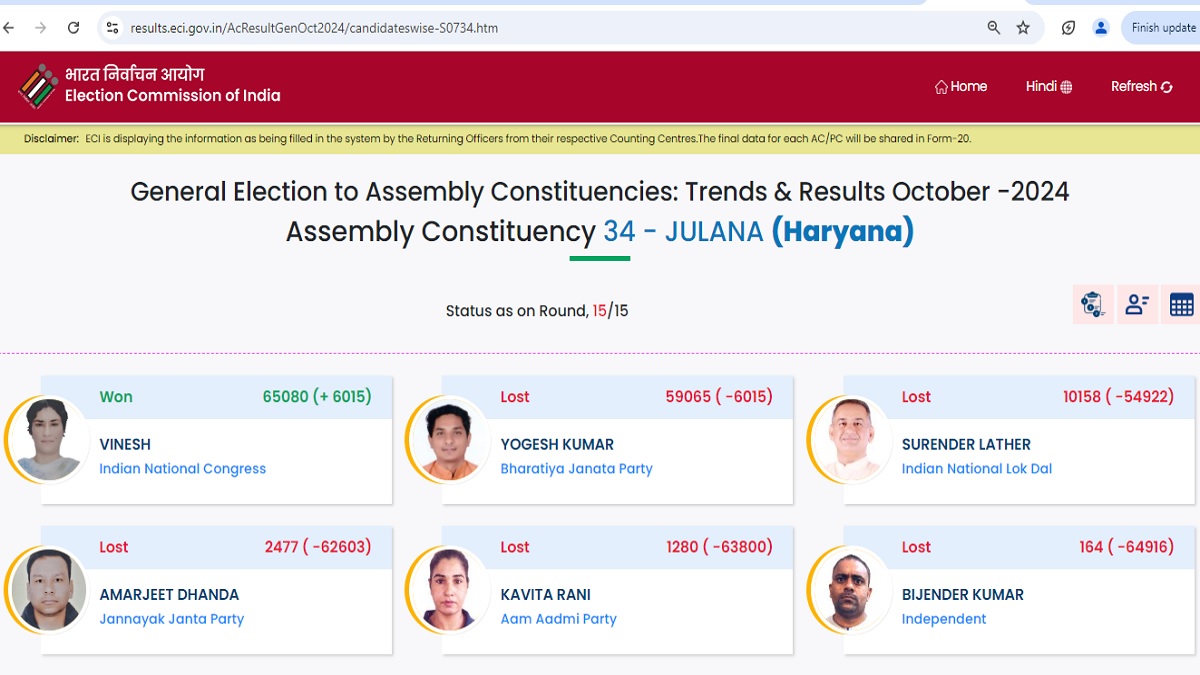Select Yogesh Kumar's candidate photo
Screen dimensions: 1200x675
click(x=449, y=440)
